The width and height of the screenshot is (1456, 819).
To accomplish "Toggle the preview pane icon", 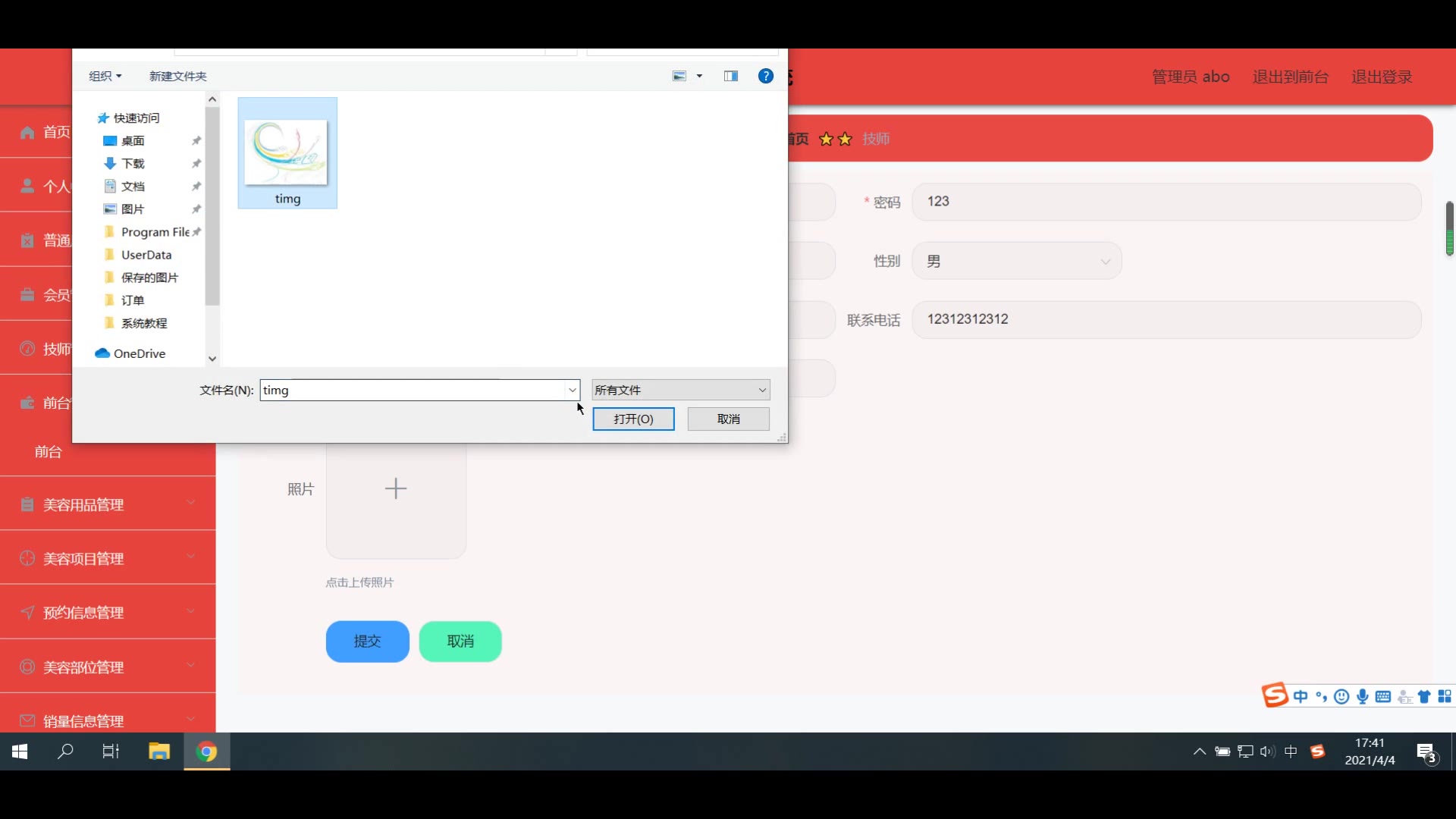I will click(x=731, y=76).
